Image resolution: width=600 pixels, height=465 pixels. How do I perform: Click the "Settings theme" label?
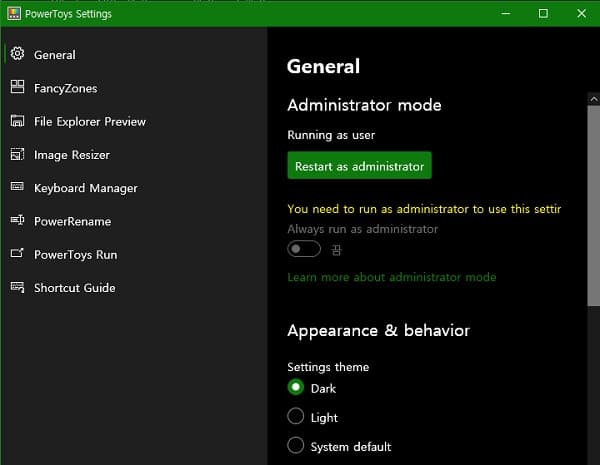pos(328,367)
